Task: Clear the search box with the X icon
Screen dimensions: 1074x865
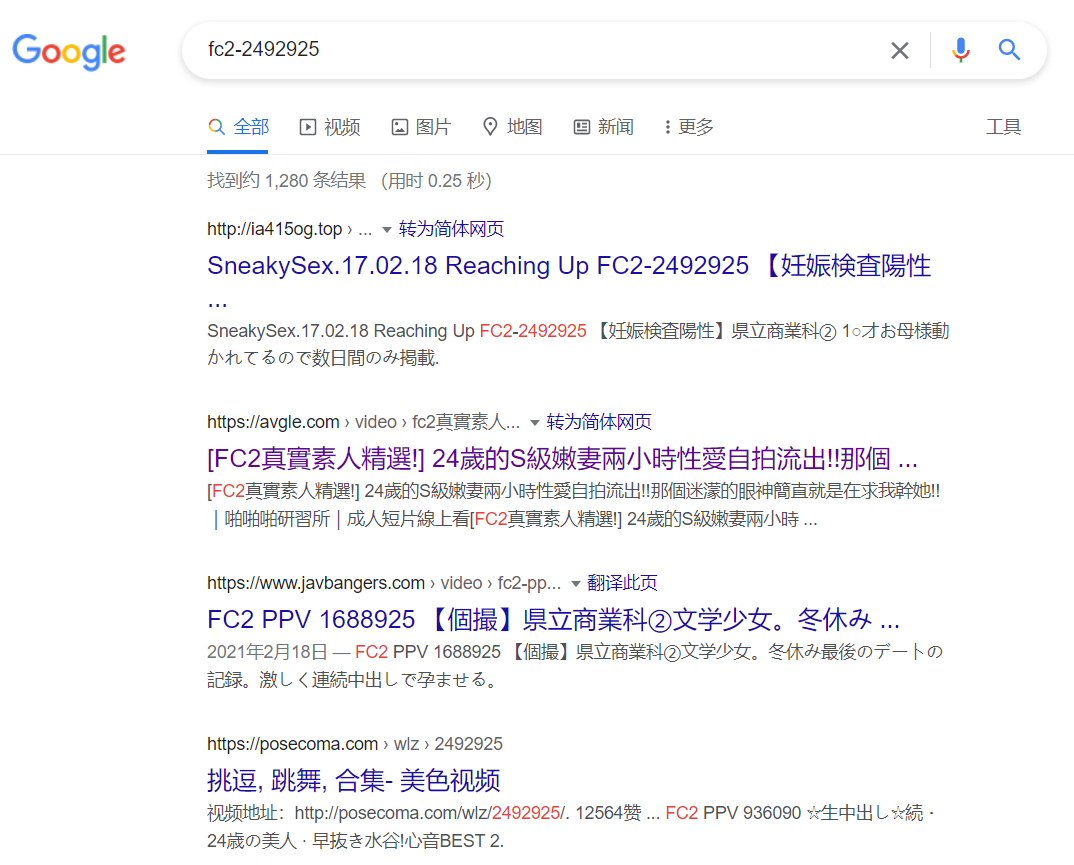Action: 899,50
